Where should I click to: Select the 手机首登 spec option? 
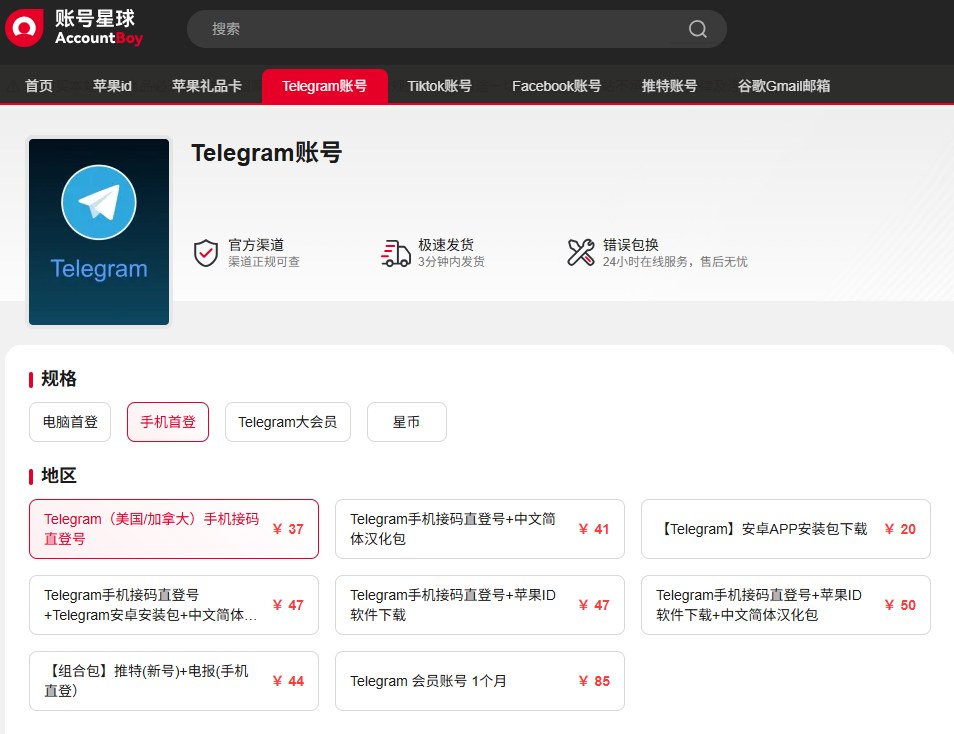(x=168, y=422)
